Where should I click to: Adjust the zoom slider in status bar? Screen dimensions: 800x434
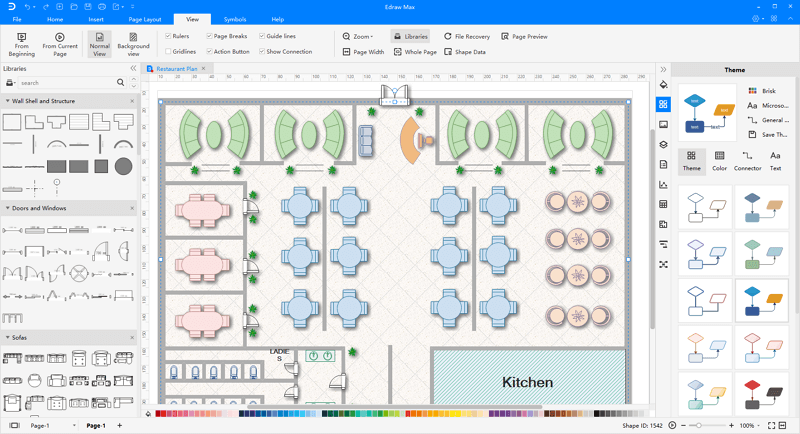pyautogui.click(x=698, y=425)
